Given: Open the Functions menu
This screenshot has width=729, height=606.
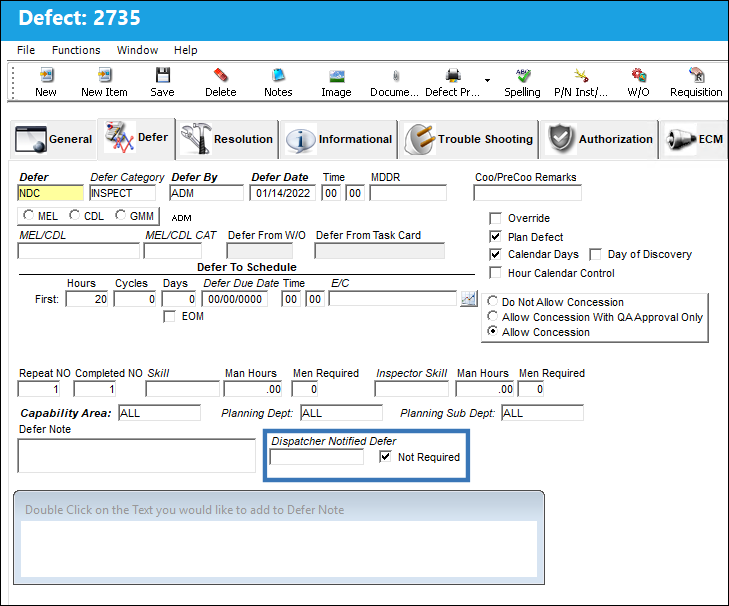Looking at the screenshot, I should (76, 50).
